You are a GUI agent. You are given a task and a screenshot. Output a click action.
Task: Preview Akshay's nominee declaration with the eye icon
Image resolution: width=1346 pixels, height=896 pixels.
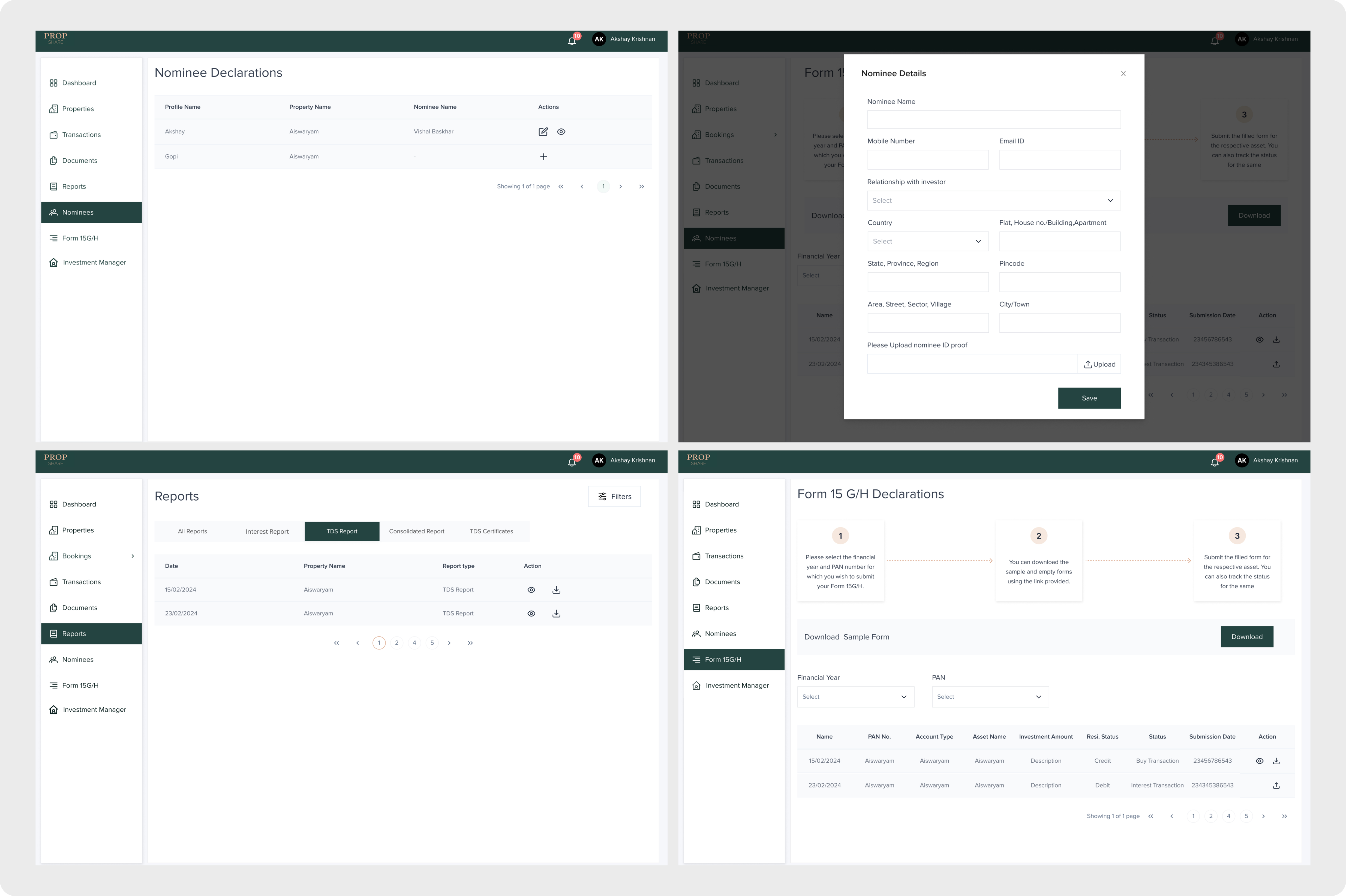[x=561, y=131]
